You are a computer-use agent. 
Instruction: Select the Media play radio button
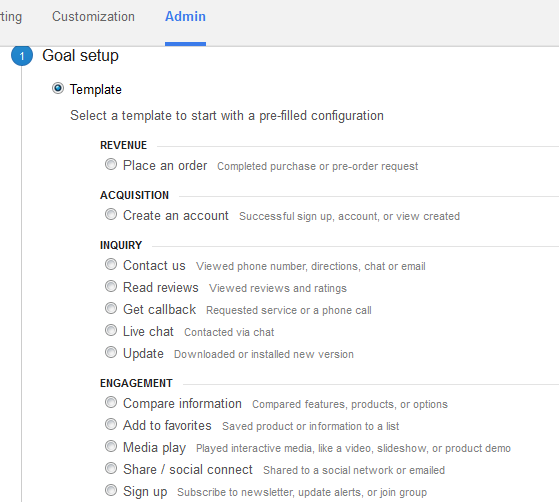pyautogui.click(x=111, y=446)
